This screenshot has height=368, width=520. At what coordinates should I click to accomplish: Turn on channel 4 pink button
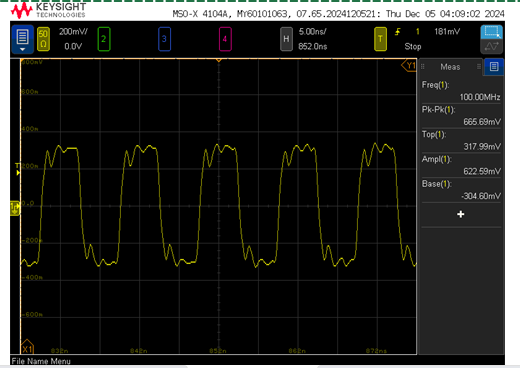pyautogui.click(x=225, y=39)
